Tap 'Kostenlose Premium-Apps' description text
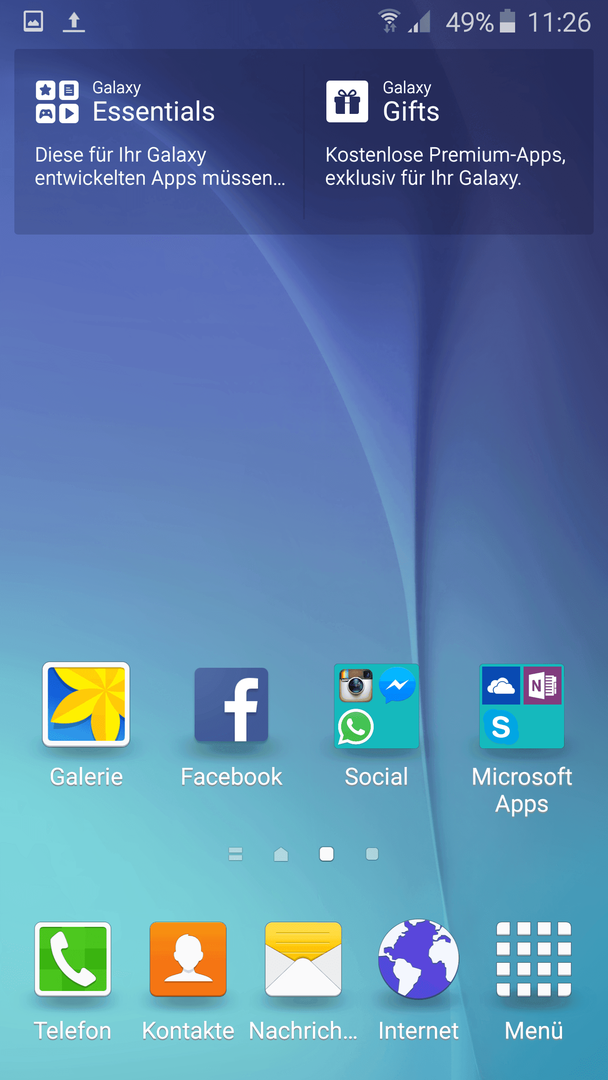Viewport: 608px width, 1080px height. [445, 167]
